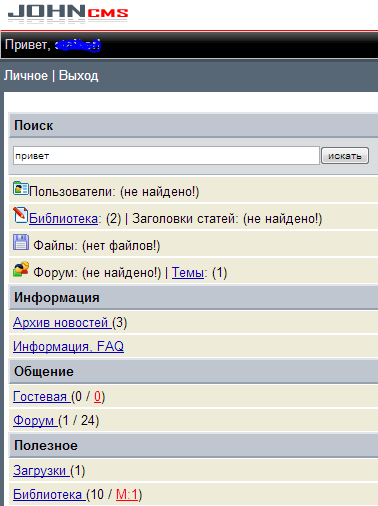Open the Загрузки downloads link
Screen dimensions: 378x506
tap(41, 470)
